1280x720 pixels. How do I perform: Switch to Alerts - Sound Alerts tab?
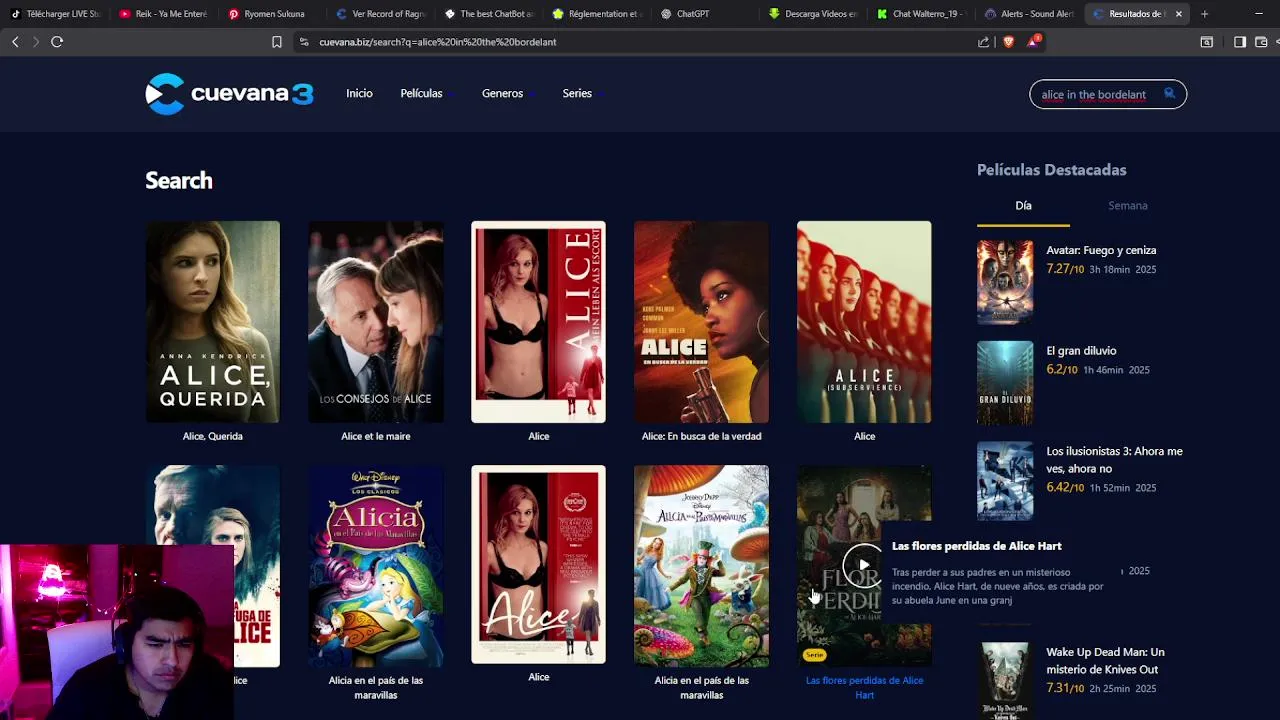click(1031, 14)
